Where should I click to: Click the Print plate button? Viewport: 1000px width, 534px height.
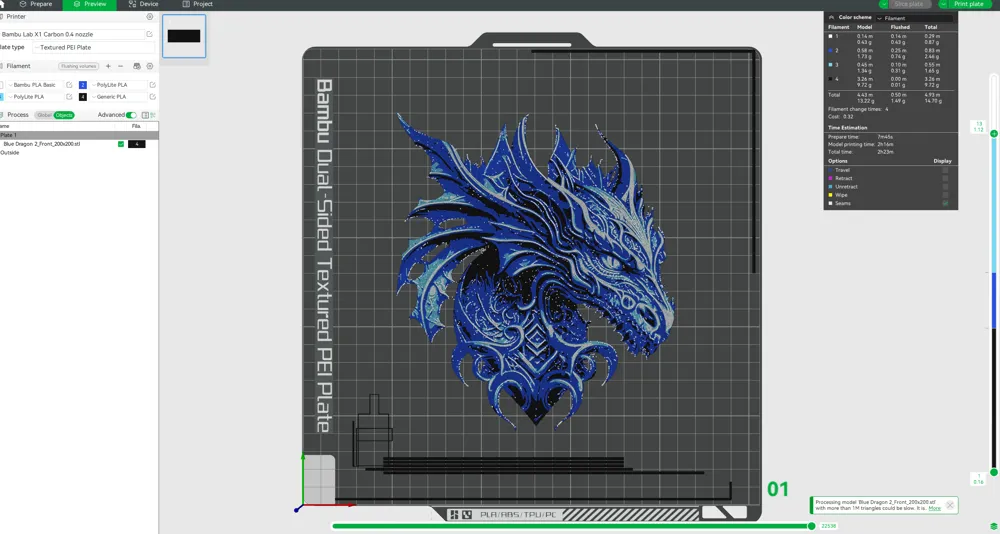pyautogui.click(x=969, y=4)
